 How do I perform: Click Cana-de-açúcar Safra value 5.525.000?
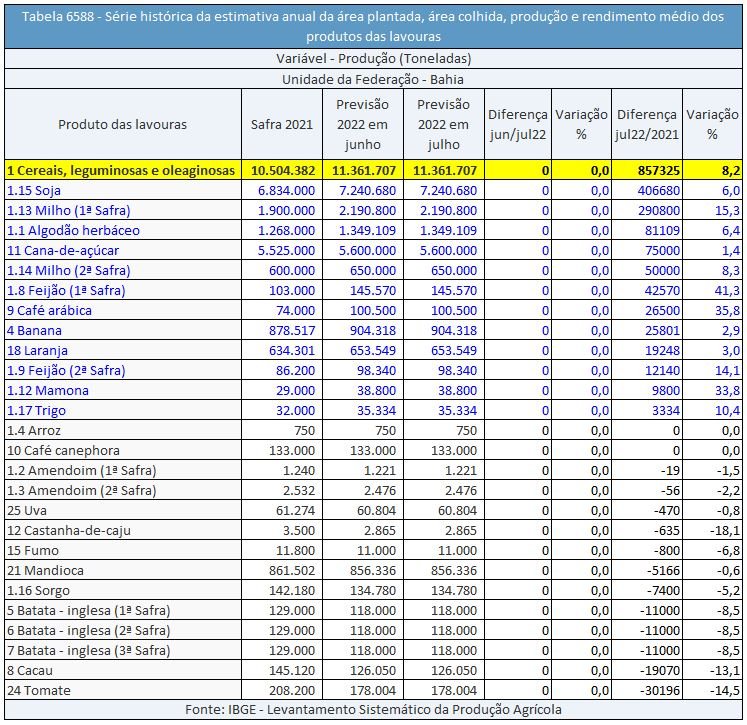(x=286, y=251)
